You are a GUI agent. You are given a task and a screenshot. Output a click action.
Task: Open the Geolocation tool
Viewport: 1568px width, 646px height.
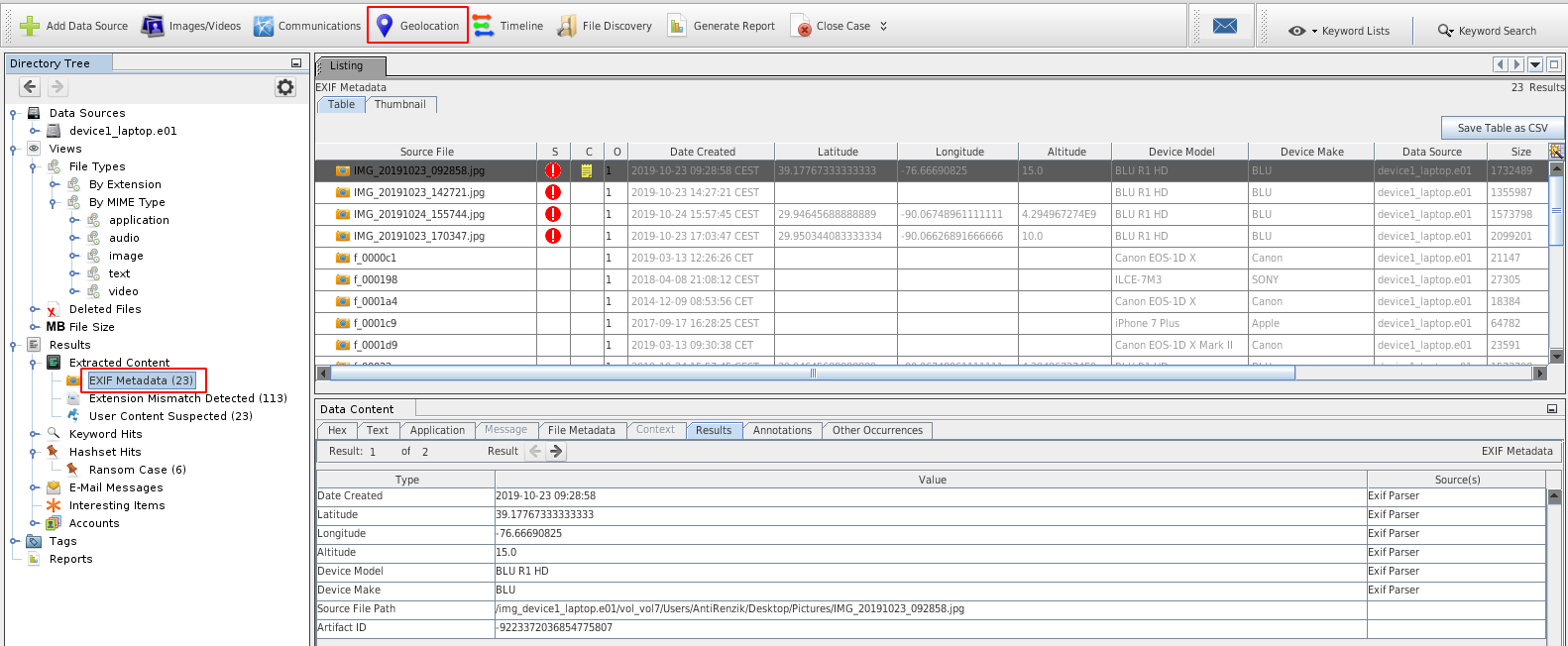tap(417, 26)
